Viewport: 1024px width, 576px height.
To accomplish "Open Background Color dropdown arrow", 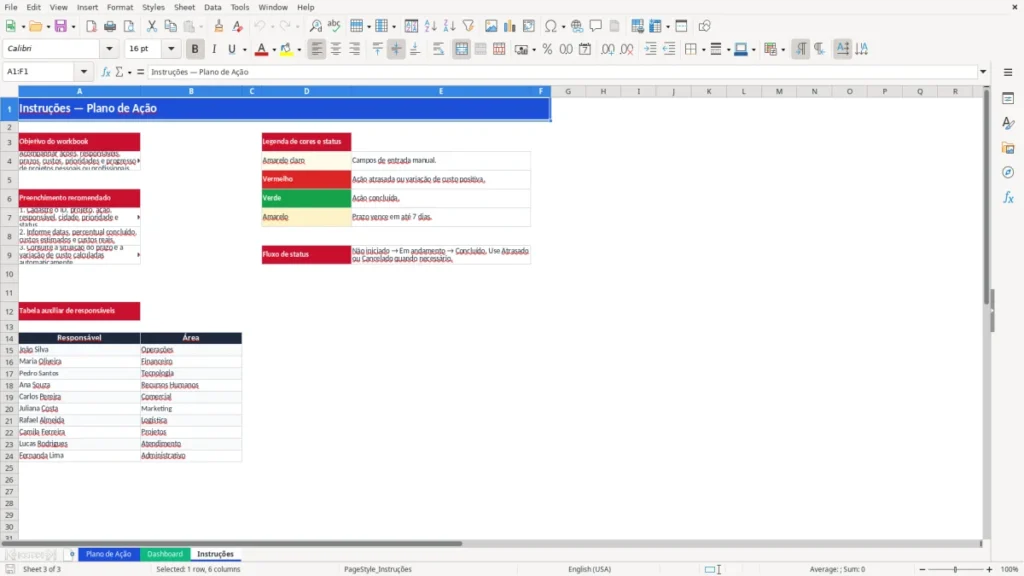I will coord(299,49).
